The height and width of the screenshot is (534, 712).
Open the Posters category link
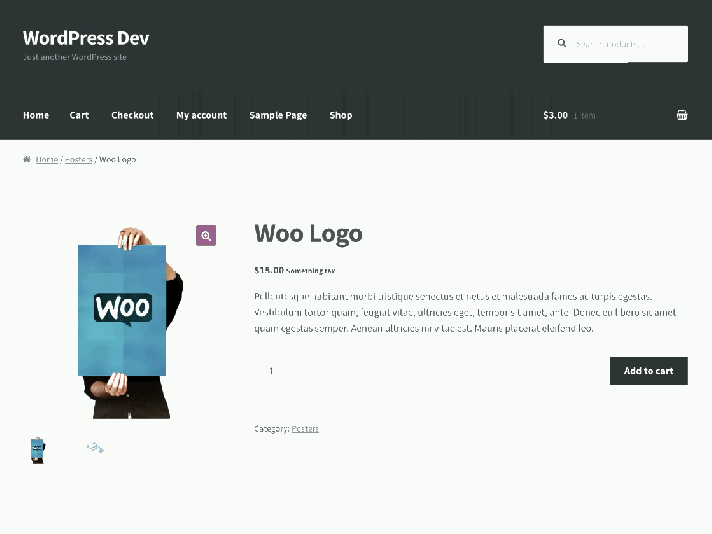pos(305,429)
